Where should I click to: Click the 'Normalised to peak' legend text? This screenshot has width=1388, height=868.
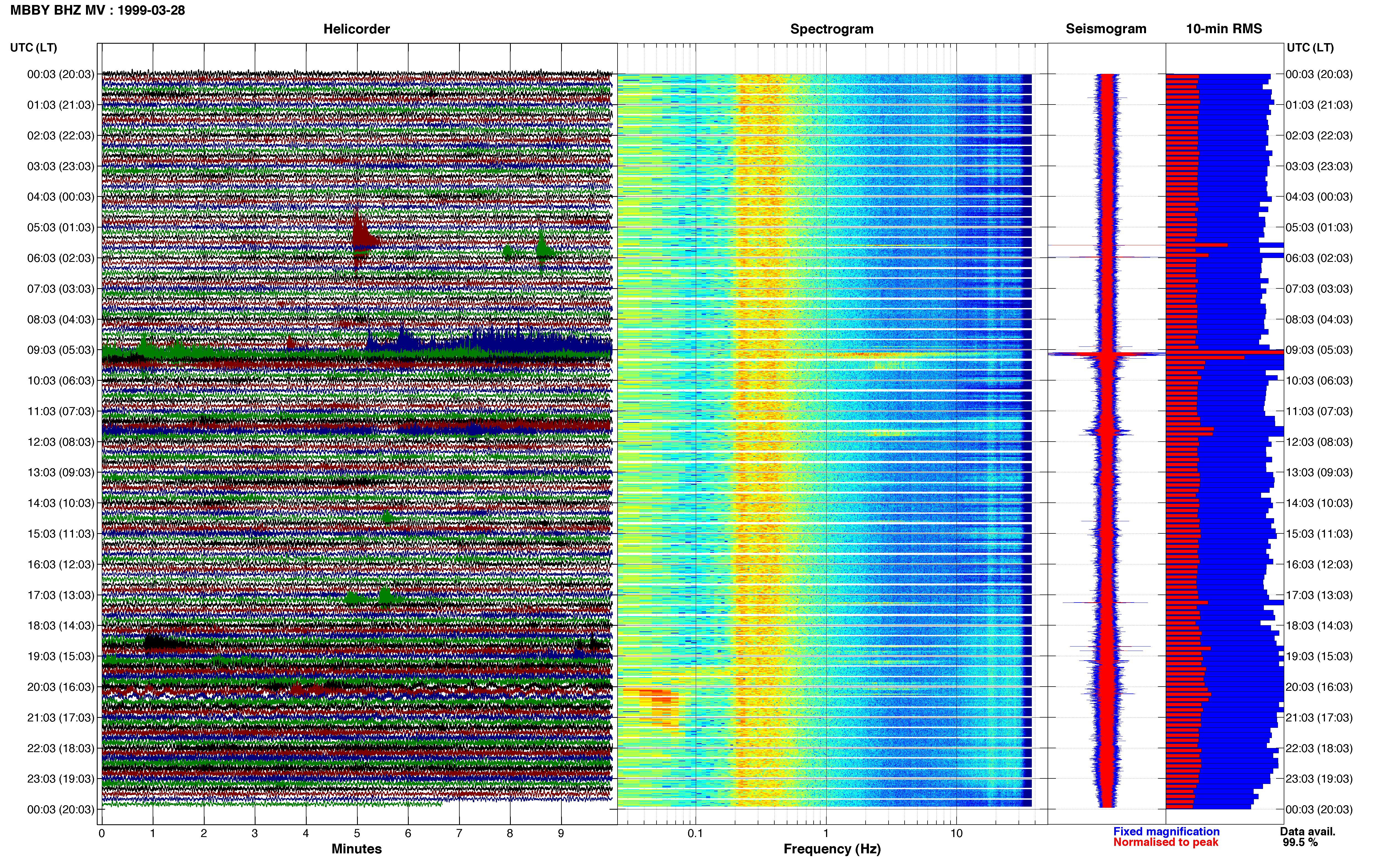(x=1165, y=842)
